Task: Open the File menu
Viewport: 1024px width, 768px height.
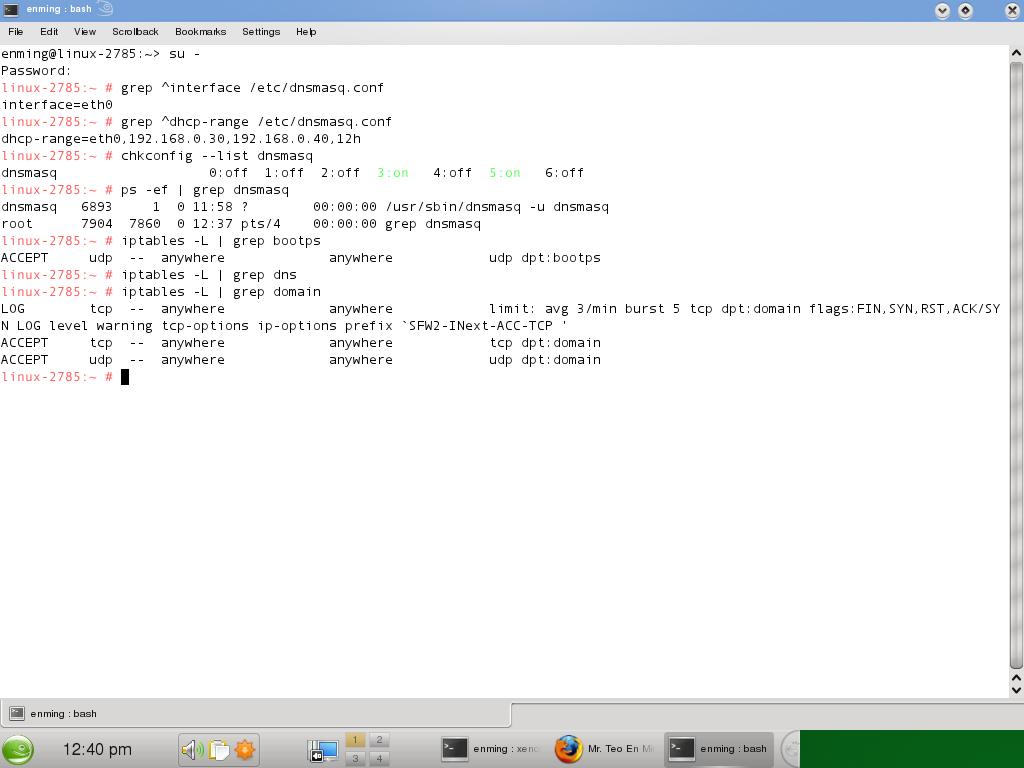Action: [16, 31]
